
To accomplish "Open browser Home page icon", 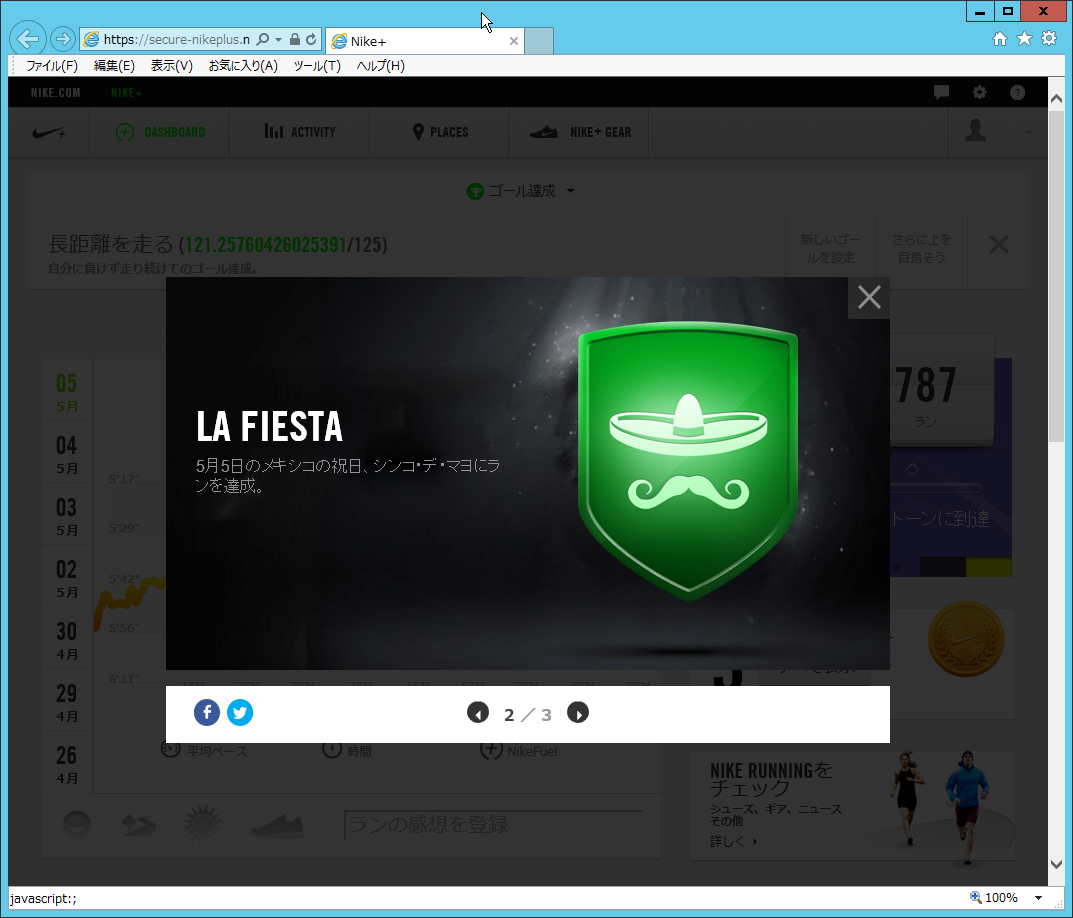I will pos(1000,39).
